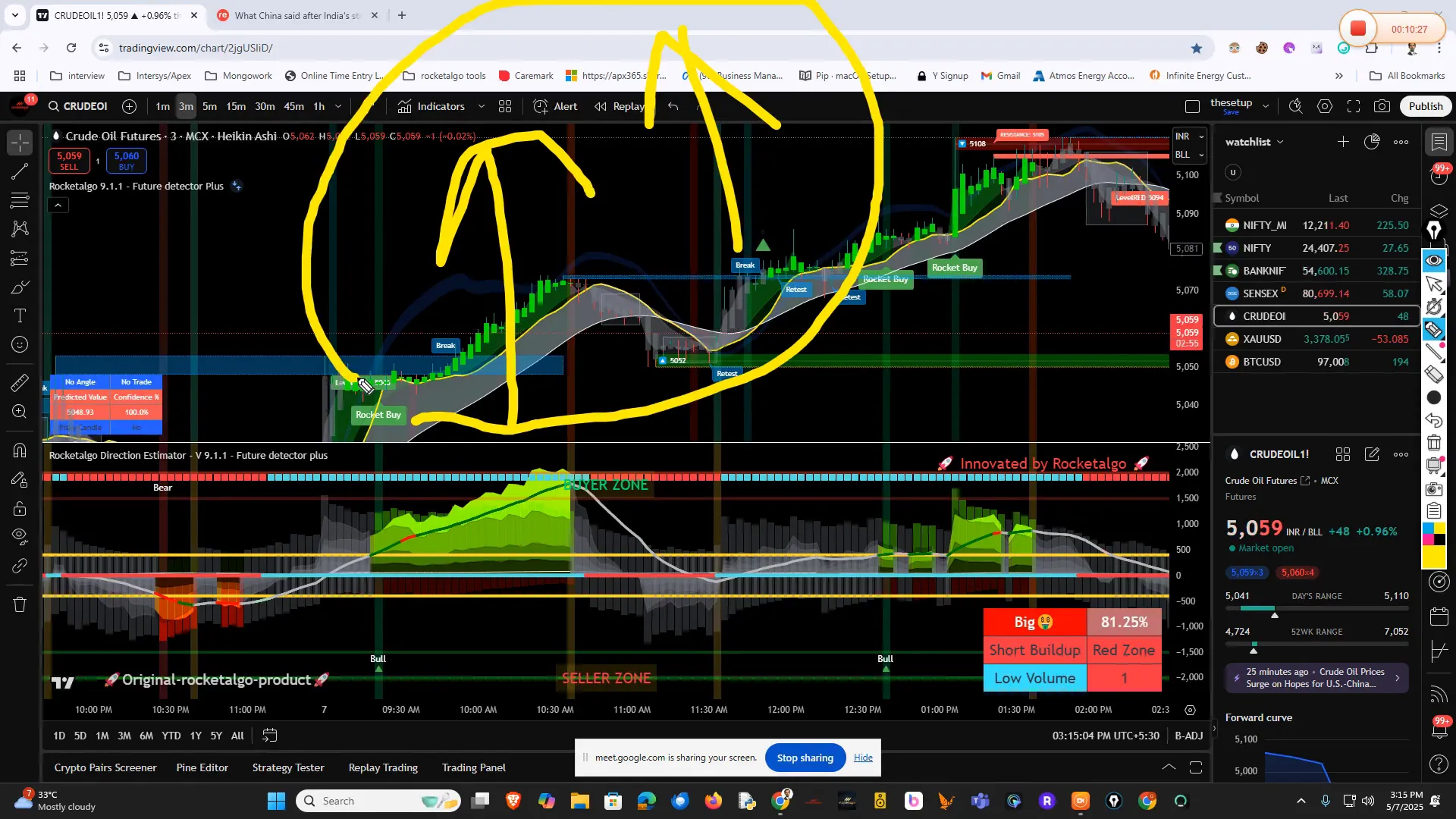
Task: Collapse the bottom panel chevron
Action: click(1169, 767)
